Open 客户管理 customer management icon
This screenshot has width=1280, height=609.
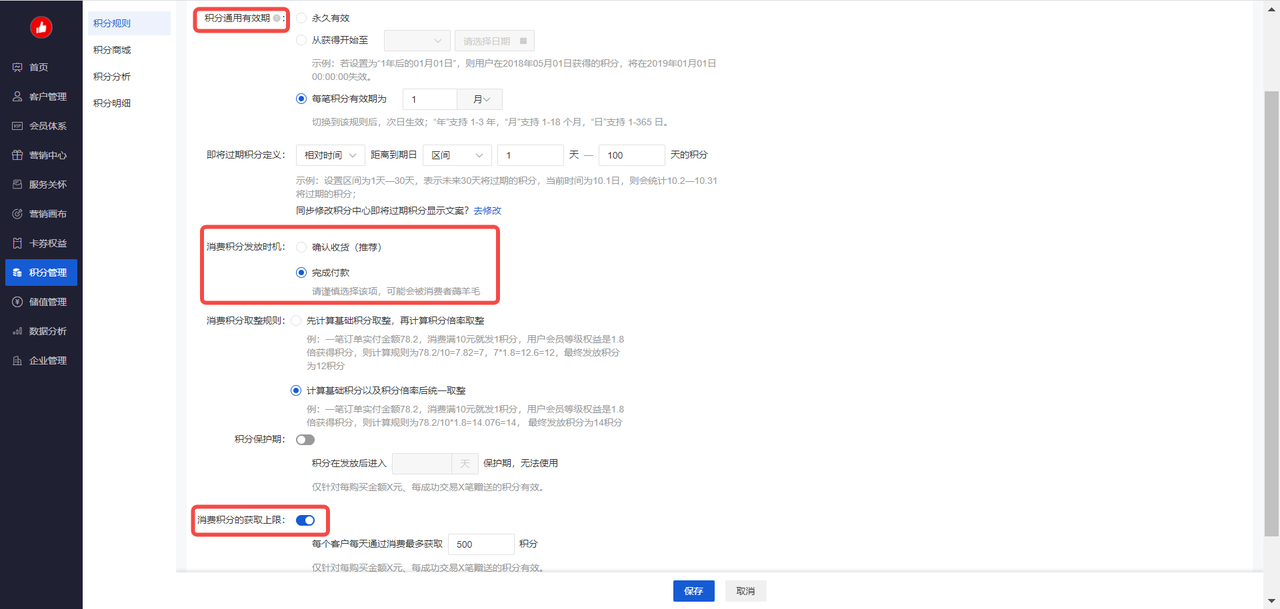point(18,97)
